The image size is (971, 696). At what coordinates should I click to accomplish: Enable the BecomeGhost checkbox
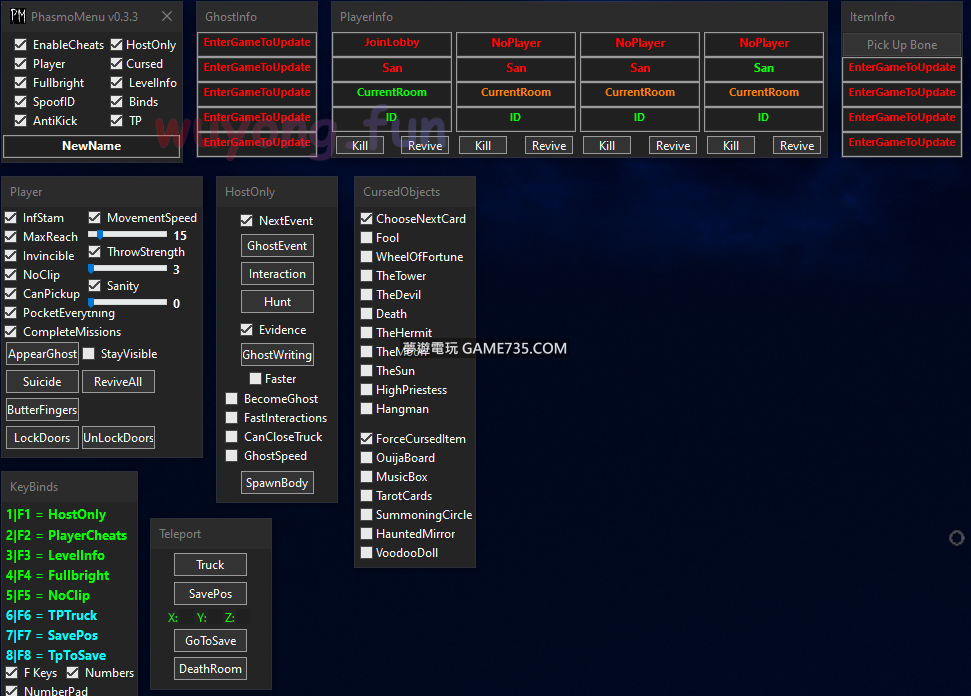(232, 399)
